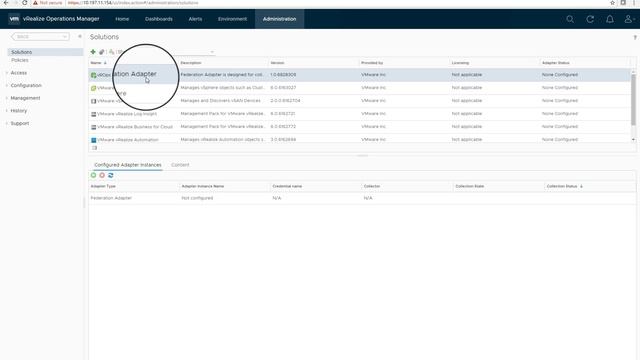Select Policies in the navigation pane
This screenshot has width=640, height=360.
coord(20,60)
